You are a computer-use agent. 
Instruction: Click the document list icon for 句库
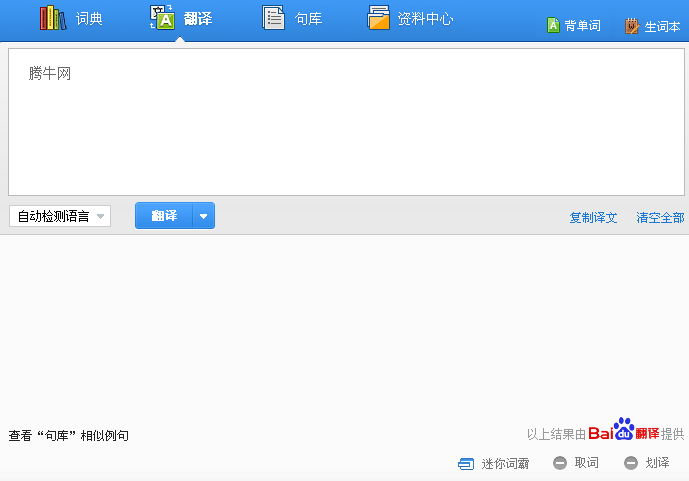click(x=273, y=18)
